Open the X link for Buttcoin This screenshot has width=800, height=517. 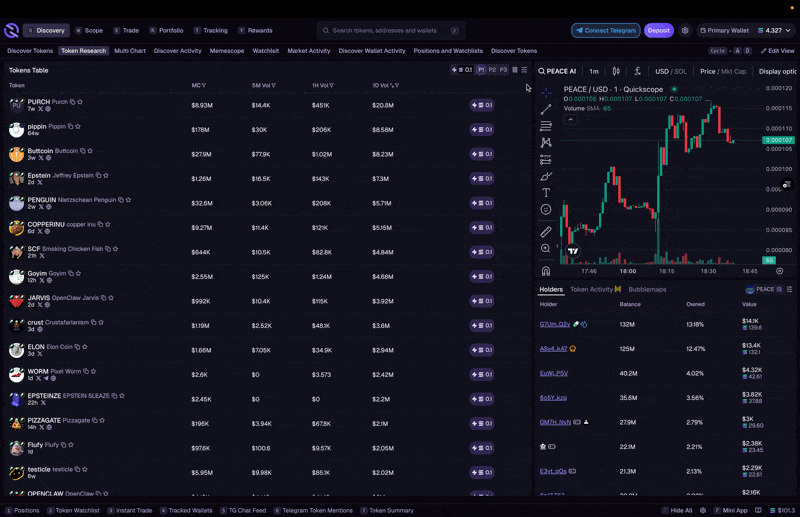click(40, 158)
